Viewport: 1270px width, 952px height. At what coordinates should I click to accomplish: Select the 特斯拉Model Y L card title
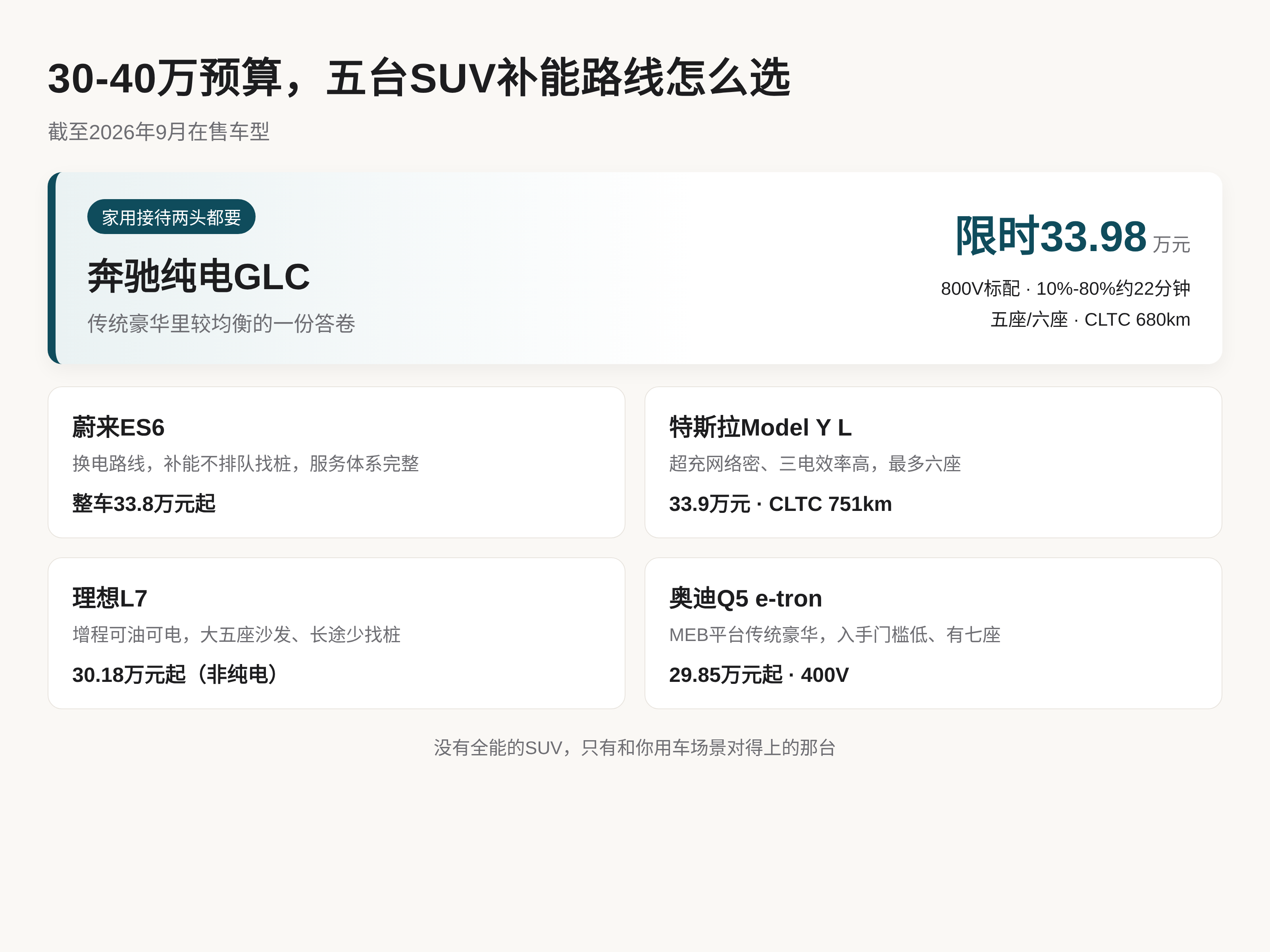click(x=760, y=428)
